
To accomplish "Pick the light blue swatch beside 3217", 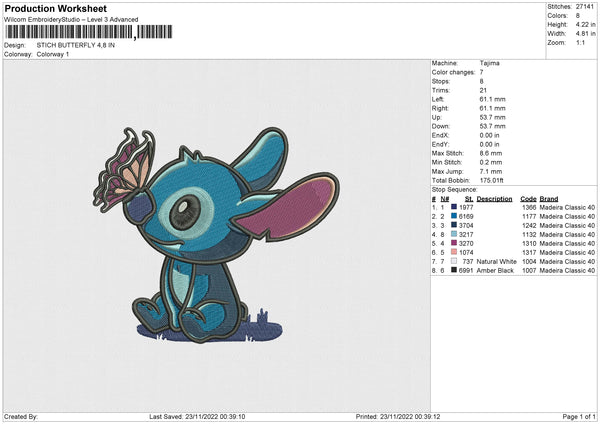I will tap(454, 234).
